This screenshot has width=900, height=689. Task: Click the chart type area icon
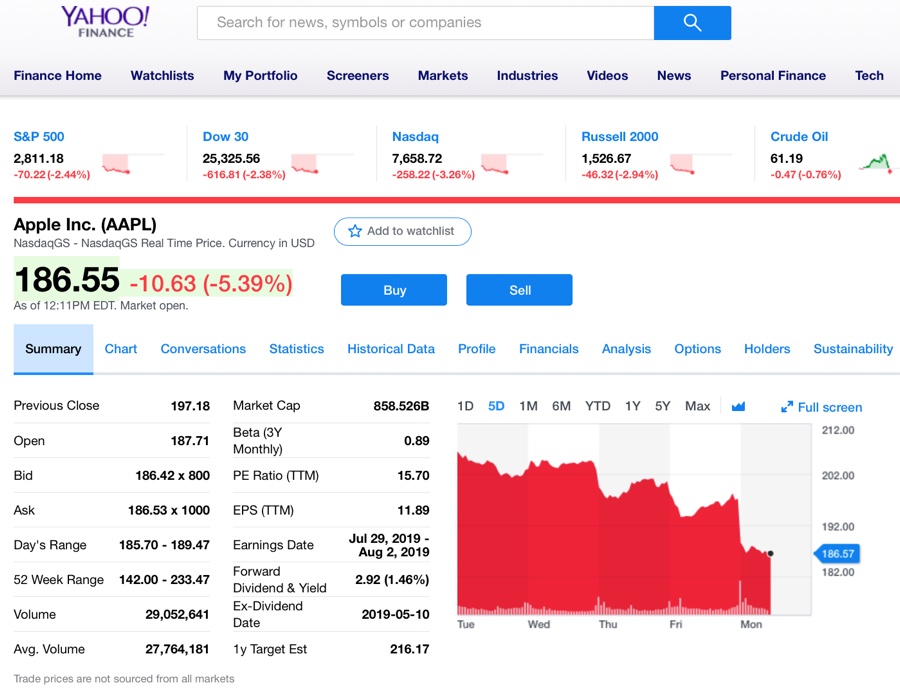click(x=738, y=407)
